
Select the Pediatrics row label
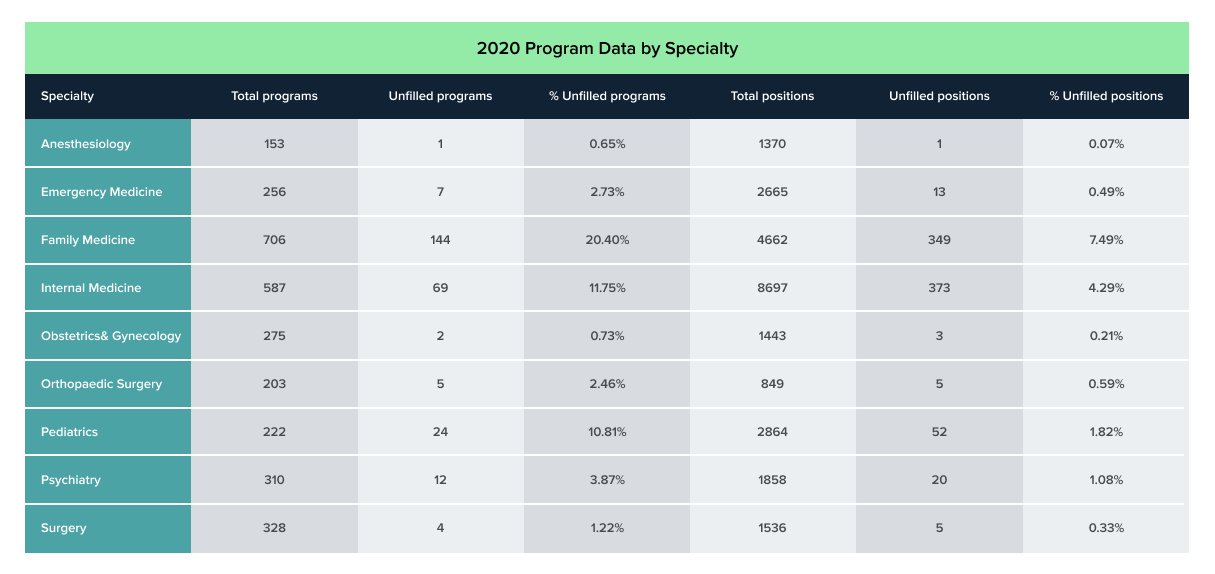click(69, 432)
